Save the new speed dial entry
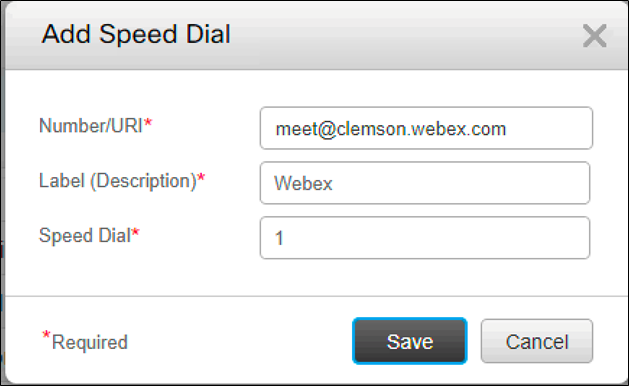 [410, 341]
